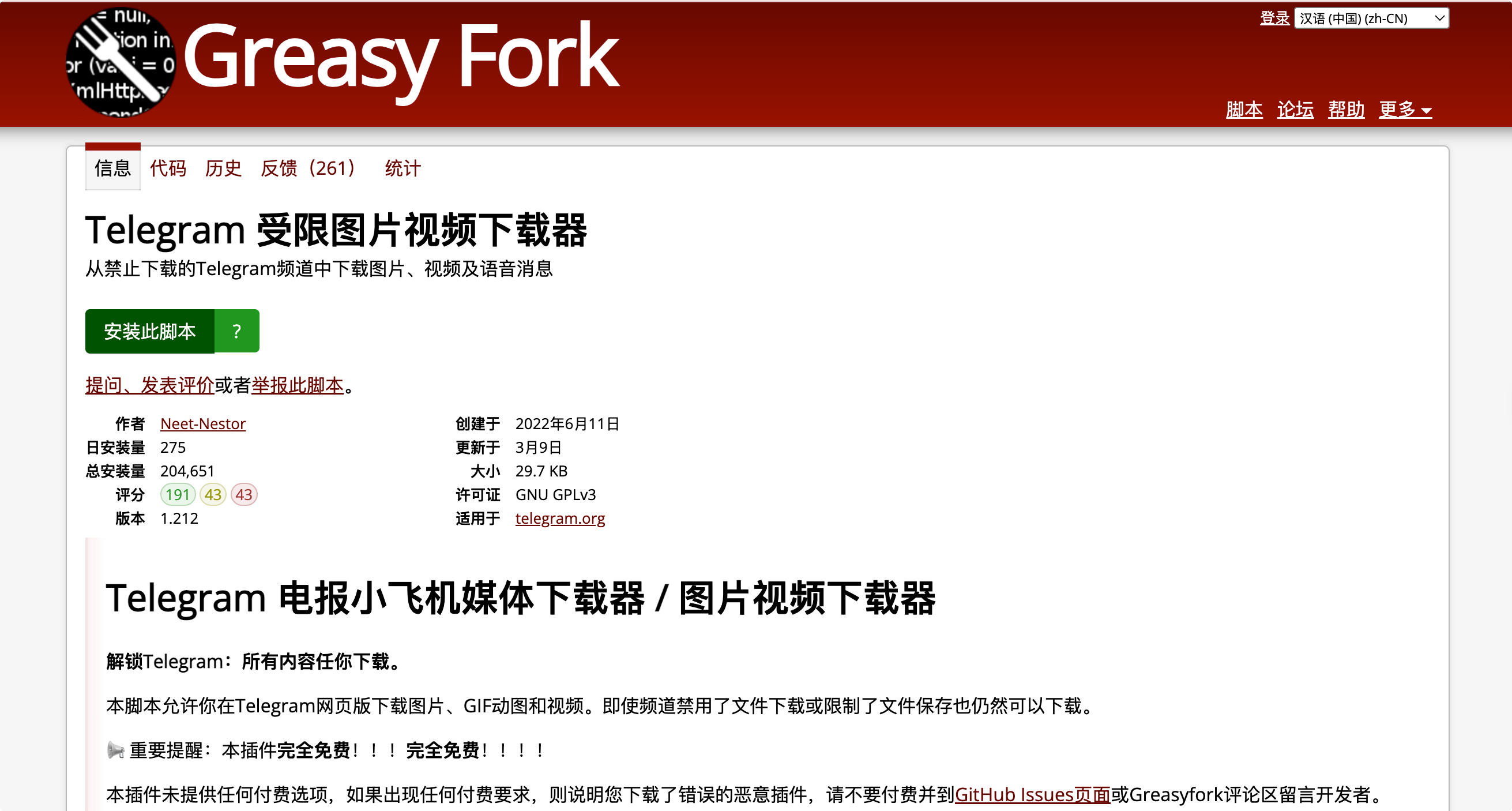Open the 脚本 menu item

tap(1244, 110)
